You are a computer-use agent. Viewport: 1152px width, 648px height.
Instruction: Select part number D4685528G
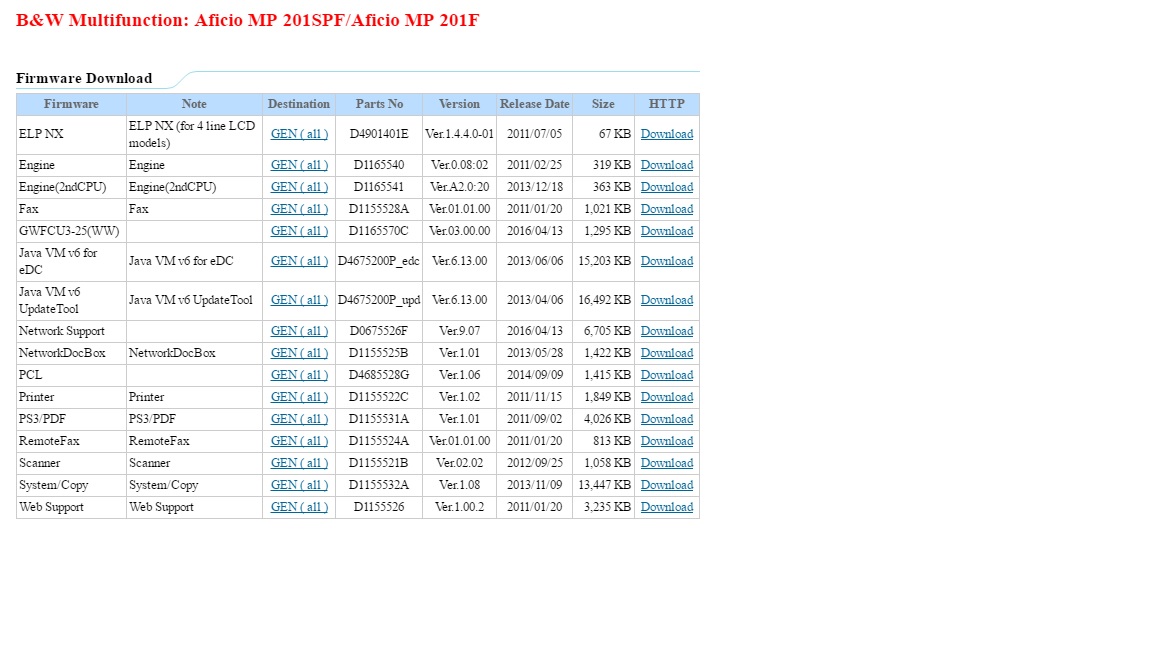(x=379, y=375)
